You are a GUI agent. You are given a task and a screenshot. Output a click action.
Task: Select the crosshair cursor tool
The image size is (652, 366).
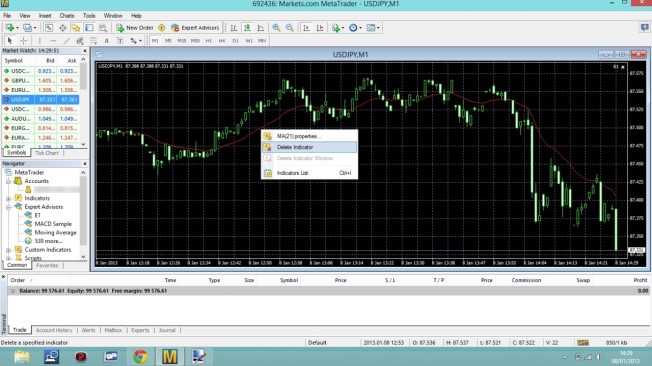[x=24, y=41]
